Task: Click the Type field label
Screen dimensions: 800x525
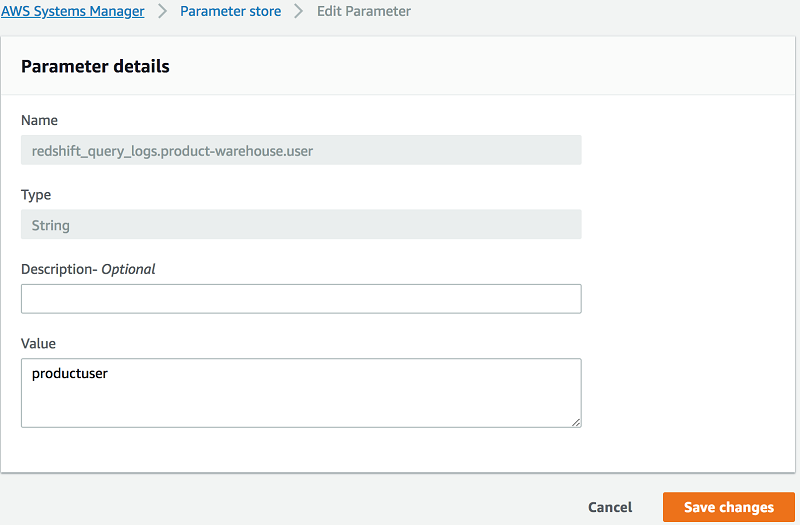Action: 36,195
